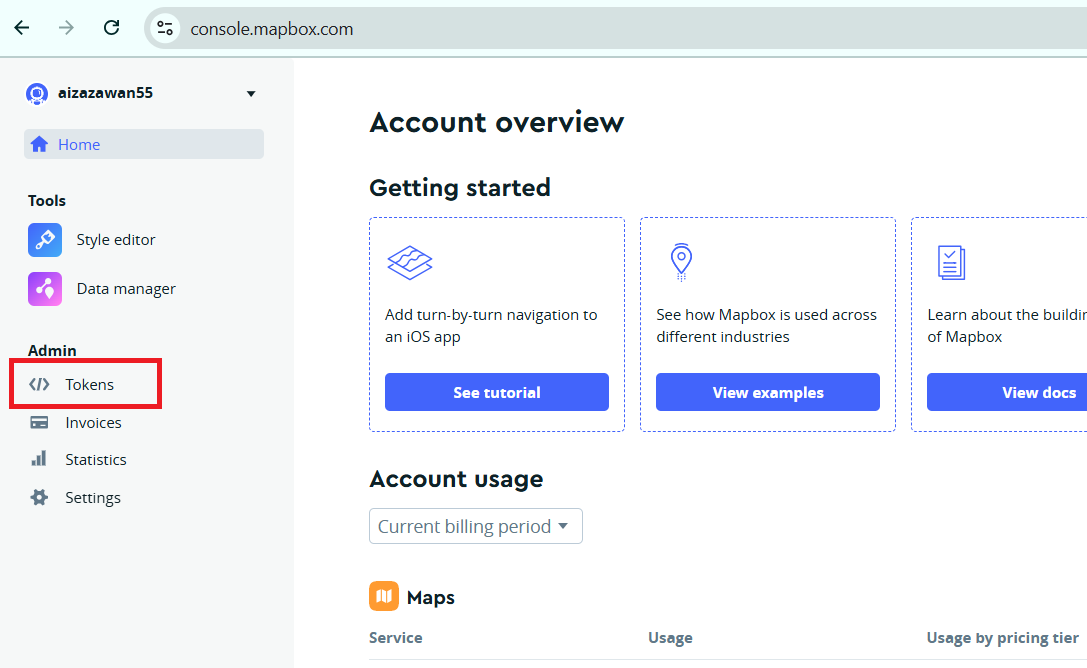The height and width of the screenshot is (668, 1087).
Task: Open Settings via the gear icon
Action: [41, 497]
